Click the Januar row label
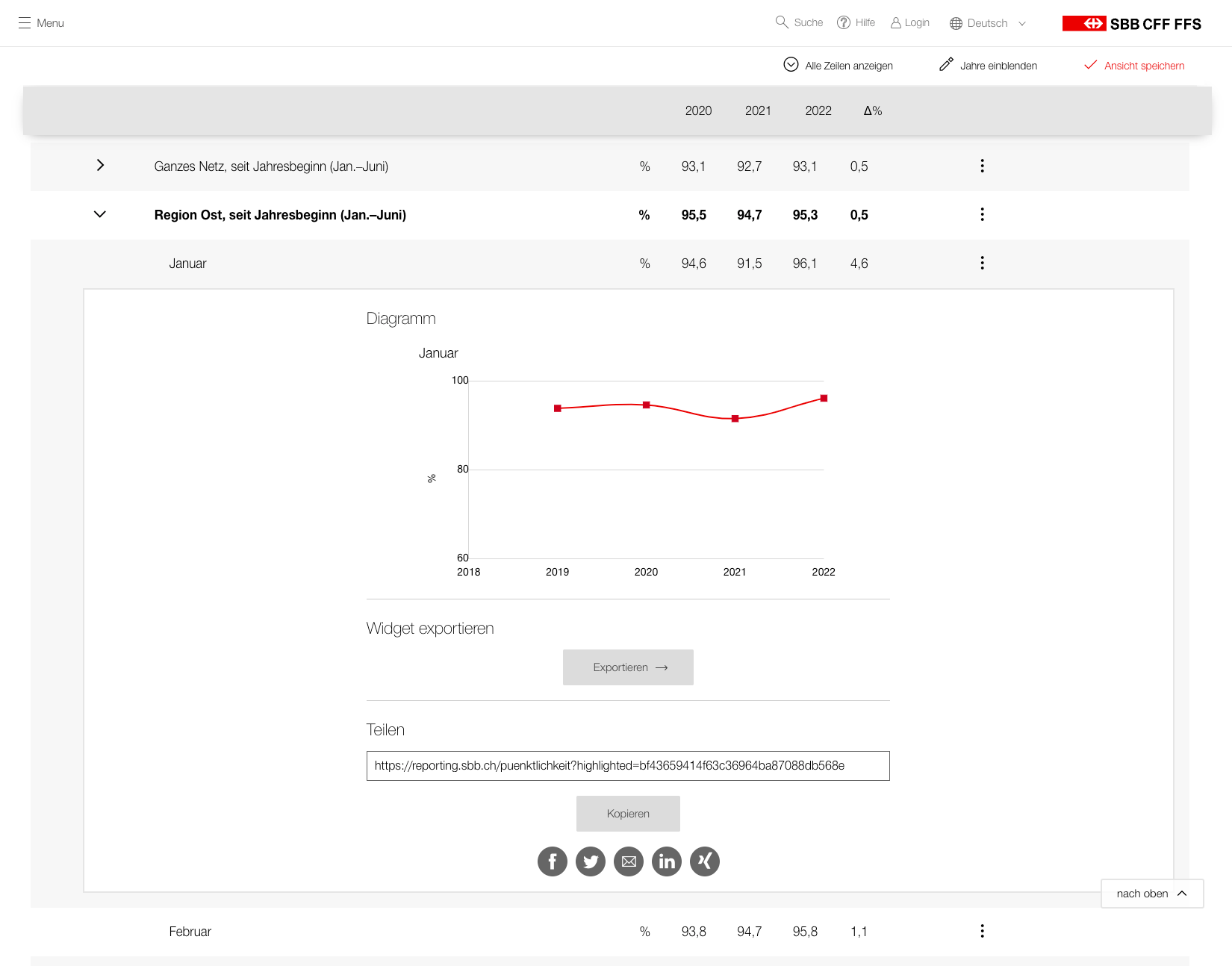This screenshot has width=1232, height=966. [x=187, y=264]
